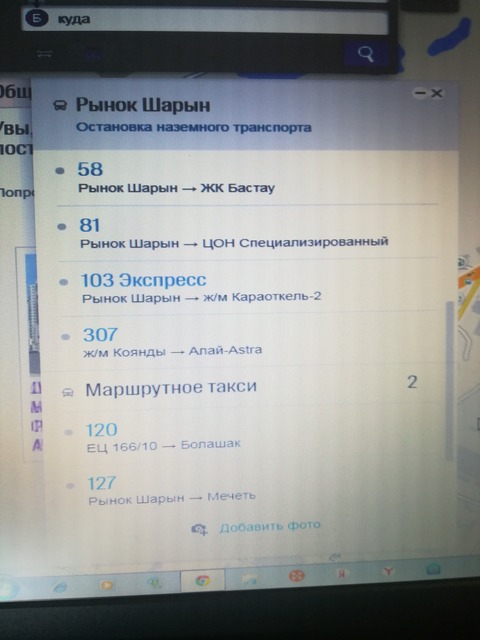Click the card's vertical scrollbar
Viewport: 480px width, 640px height.
click(x=449, y=380)
